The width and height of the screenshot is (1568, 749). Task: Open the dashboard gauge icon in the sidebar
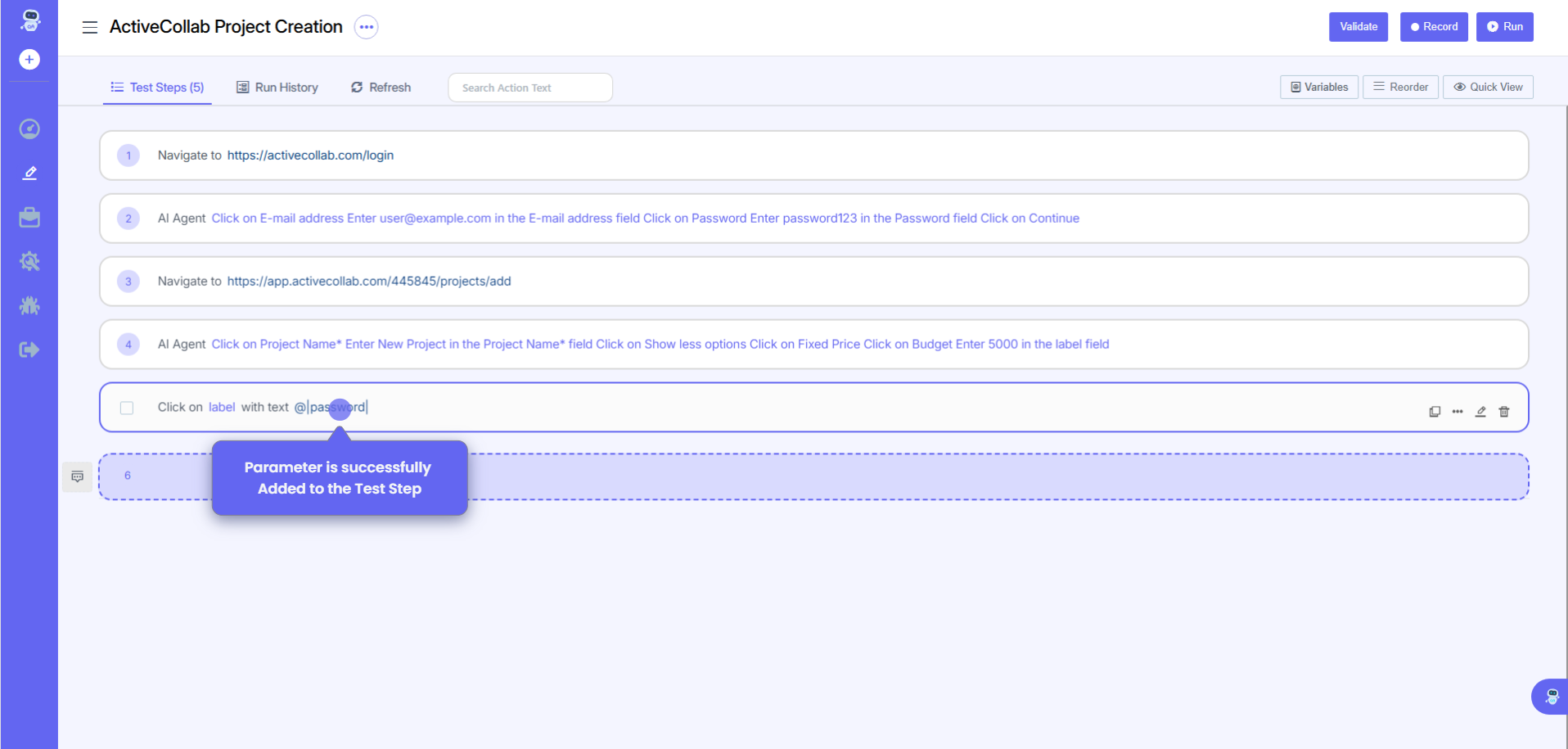(x=29, y=129)
